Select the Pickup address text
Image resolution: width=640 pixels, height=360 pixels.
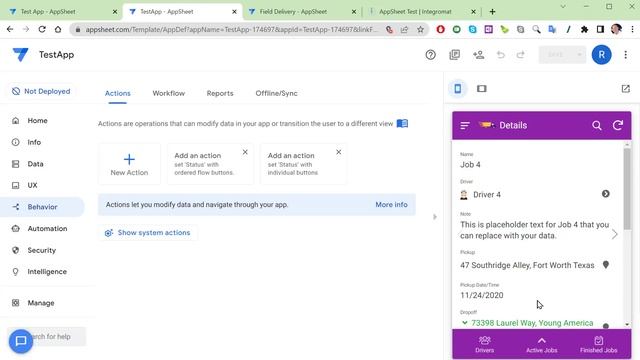[x=527, y=265]
